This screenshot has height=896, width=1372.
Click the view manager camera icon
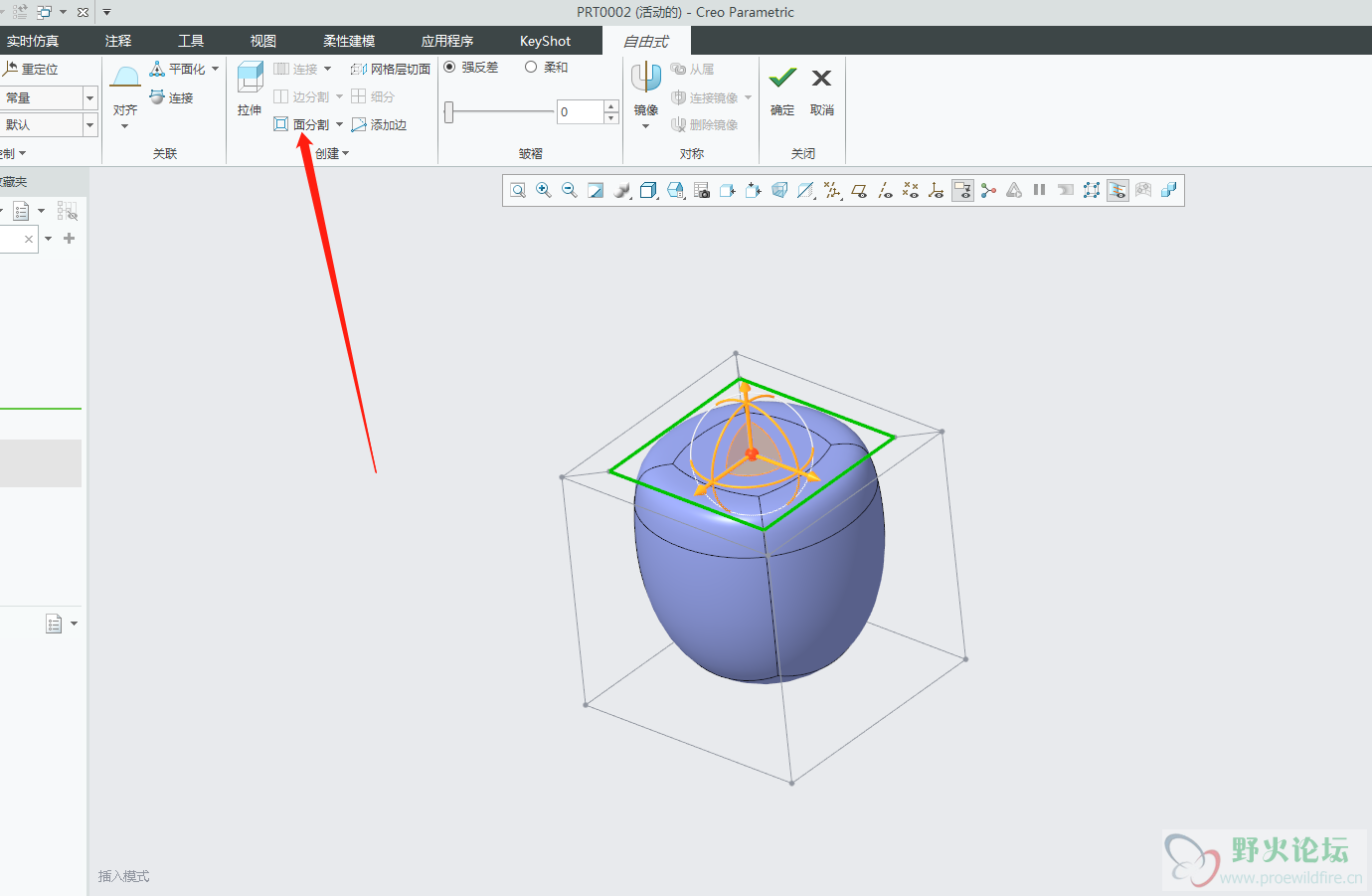pyautogui.click(x=702, y=190)
